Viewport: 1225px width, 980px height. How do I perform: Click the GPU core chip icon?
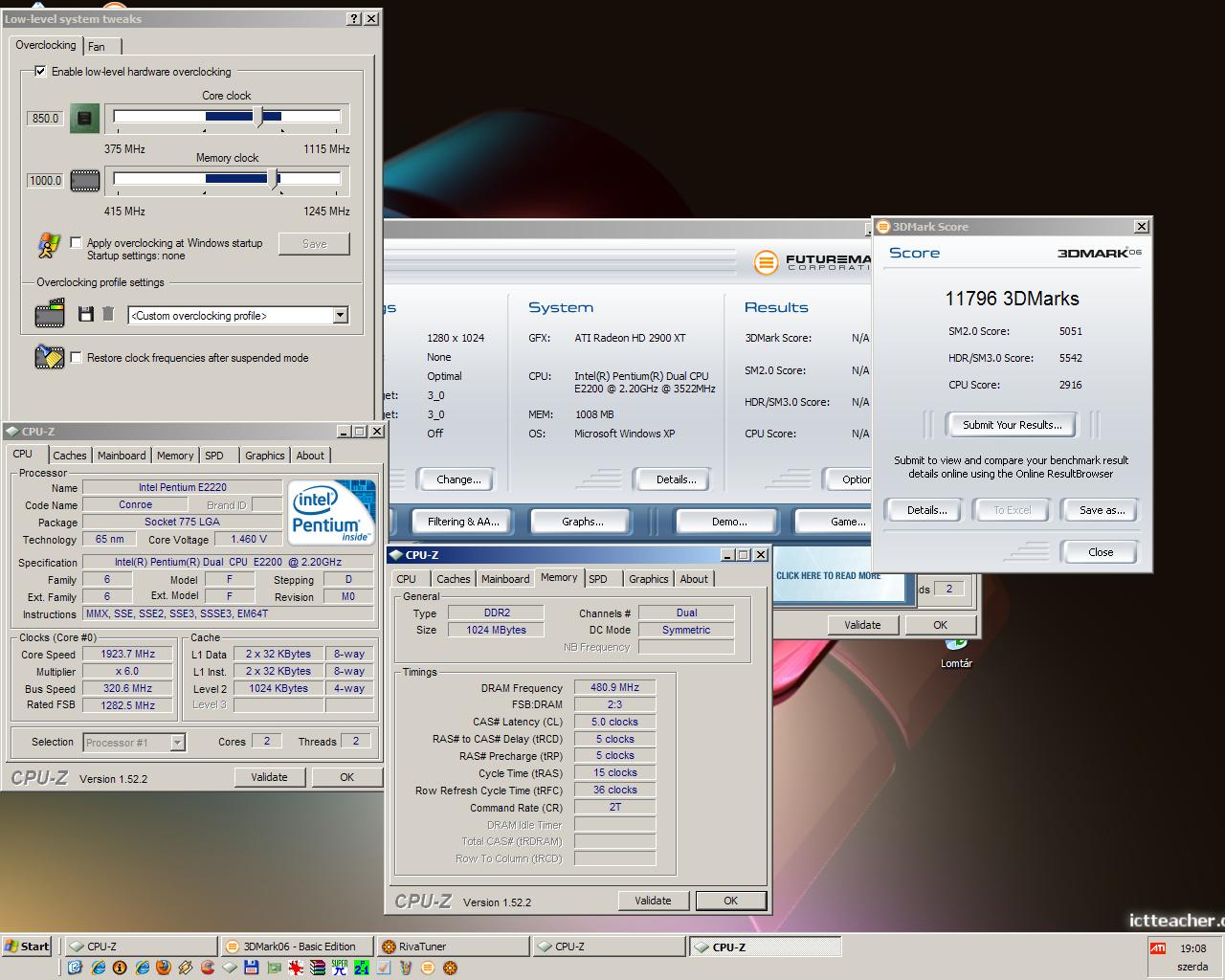(x=84, y=119)
